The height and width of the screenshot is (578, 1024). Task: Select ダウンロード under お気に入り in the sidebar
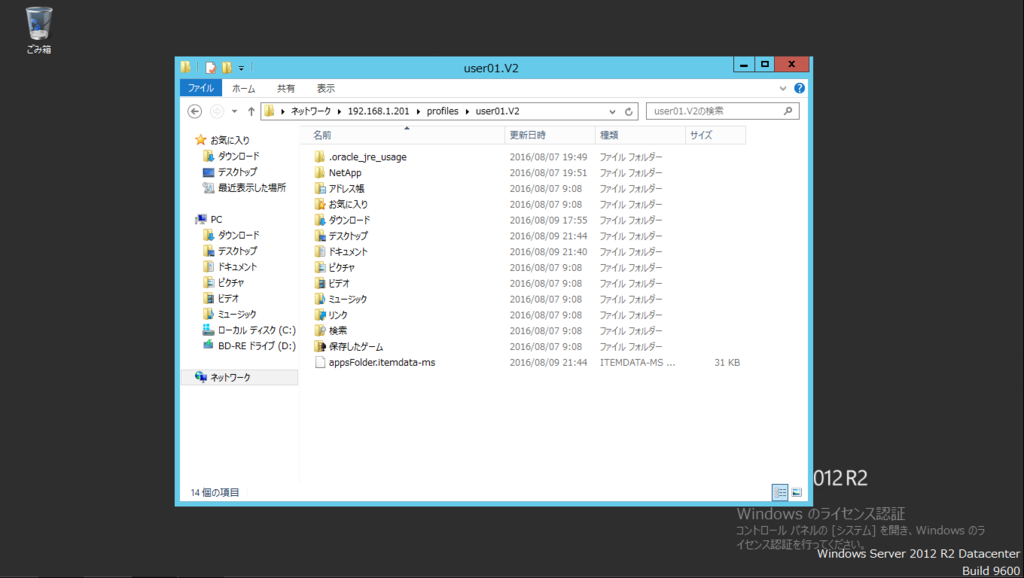click(231, 156)
